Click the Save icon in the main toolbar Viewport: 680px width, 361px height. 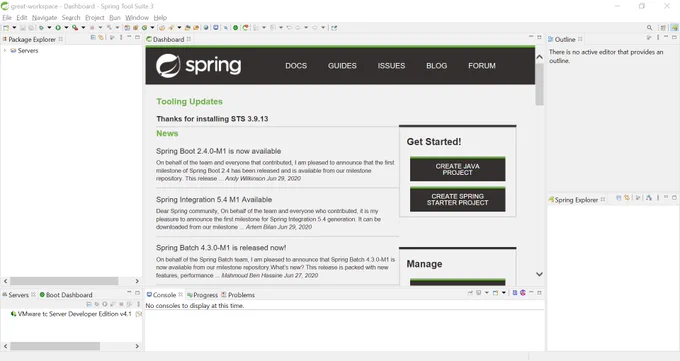point(23,28)
